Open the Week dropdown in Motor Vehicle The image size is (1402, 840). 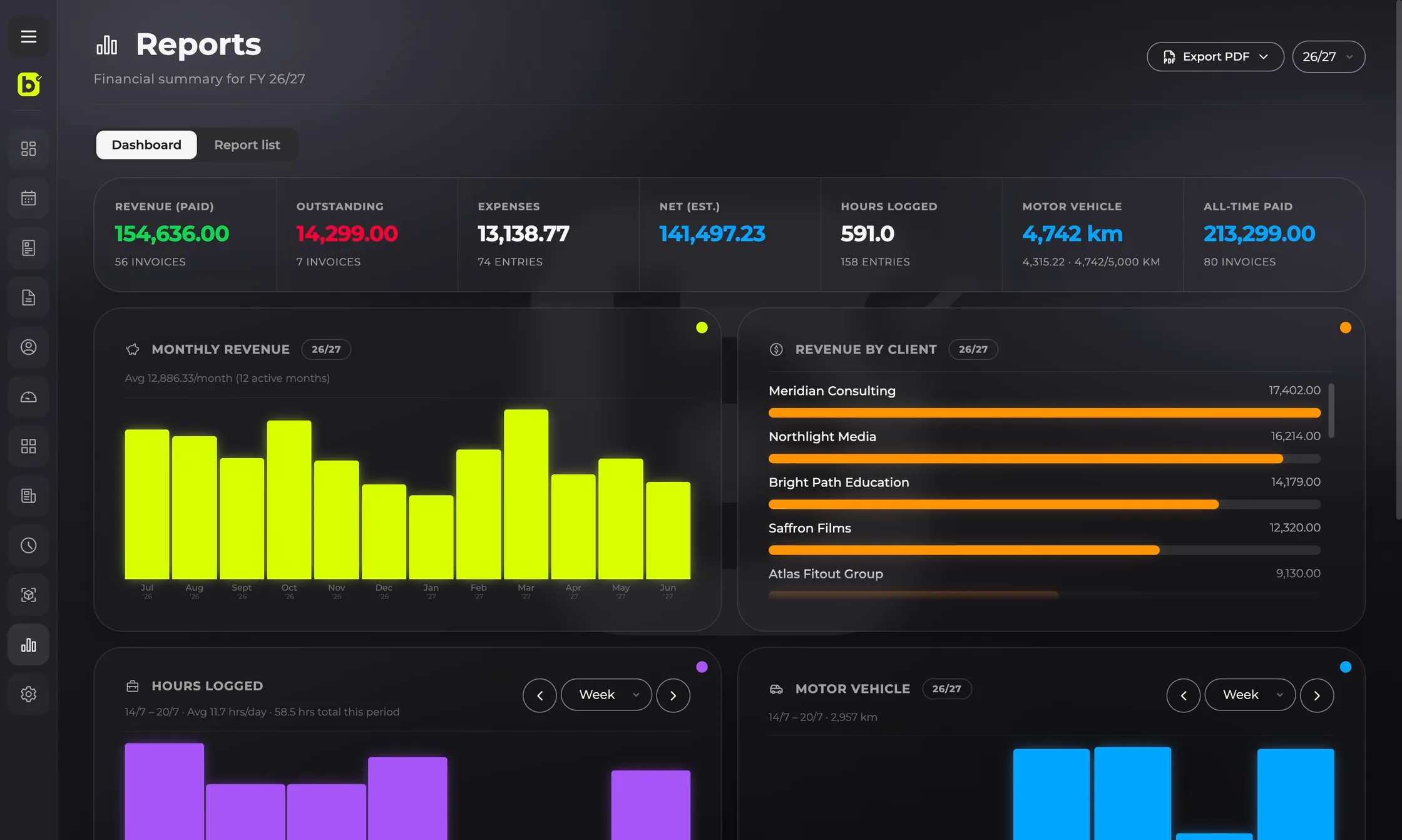1250,695
